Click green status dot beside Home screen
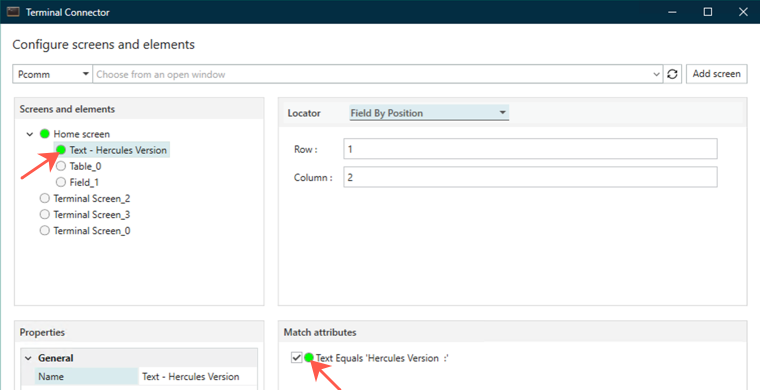The image size is (760, 390). tap(45, 134)
